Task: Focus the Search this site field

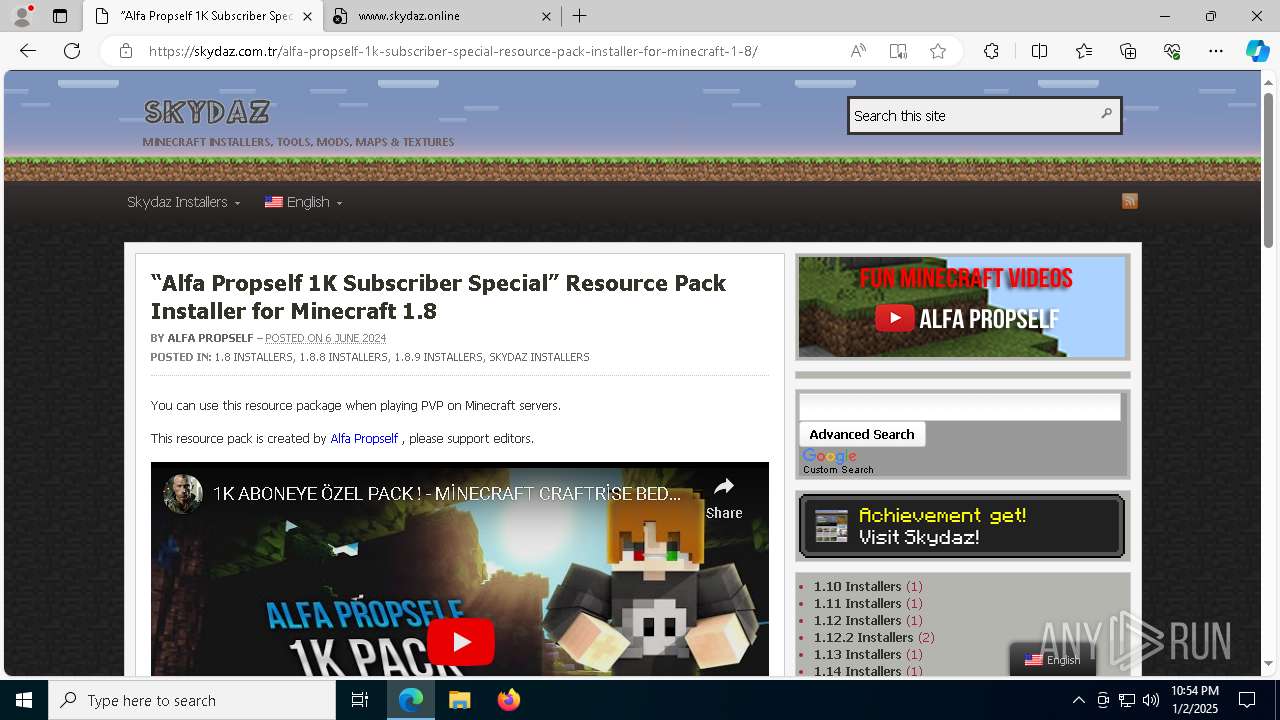Action: pos(975,115)
